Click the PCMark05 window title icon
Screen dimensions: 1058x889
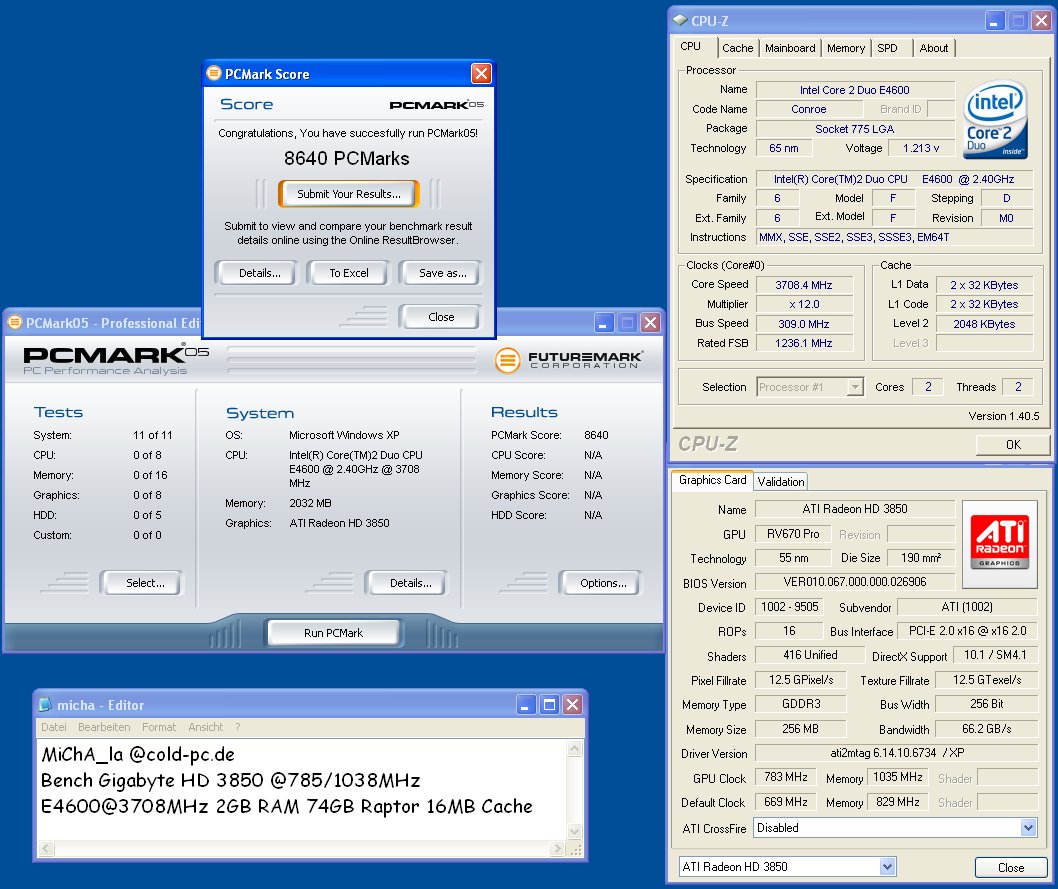tap(15, 322)
